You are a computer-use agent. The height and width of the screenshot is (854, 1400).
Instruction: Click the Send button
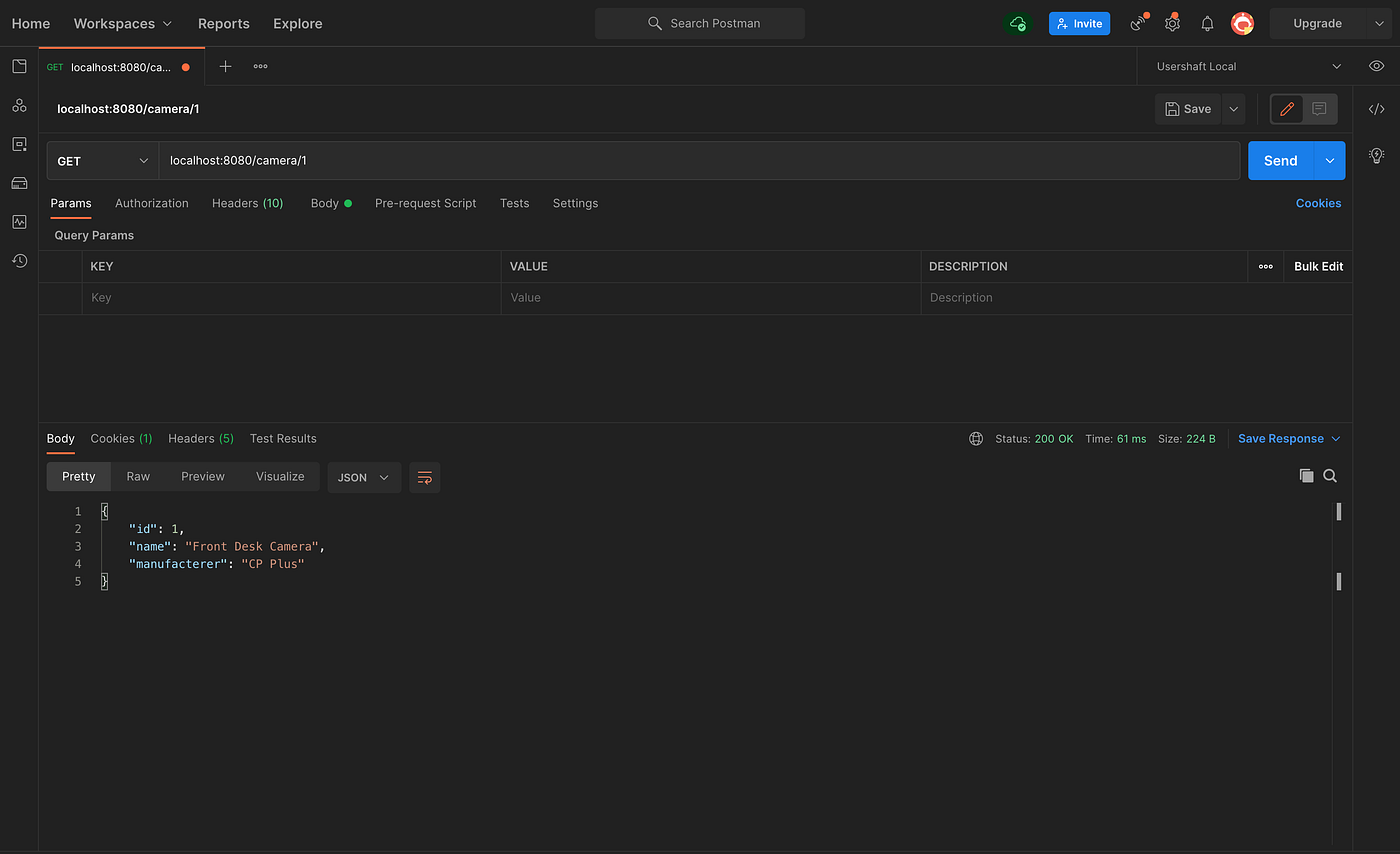(x=1280, y=160)
